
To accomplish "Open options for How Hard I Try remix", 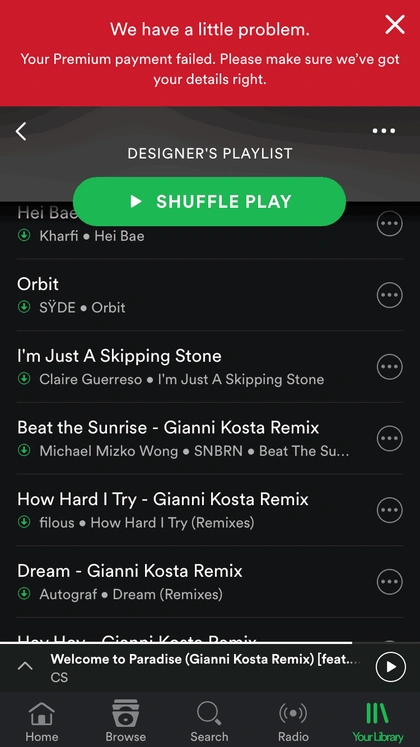I will point(390,510).
